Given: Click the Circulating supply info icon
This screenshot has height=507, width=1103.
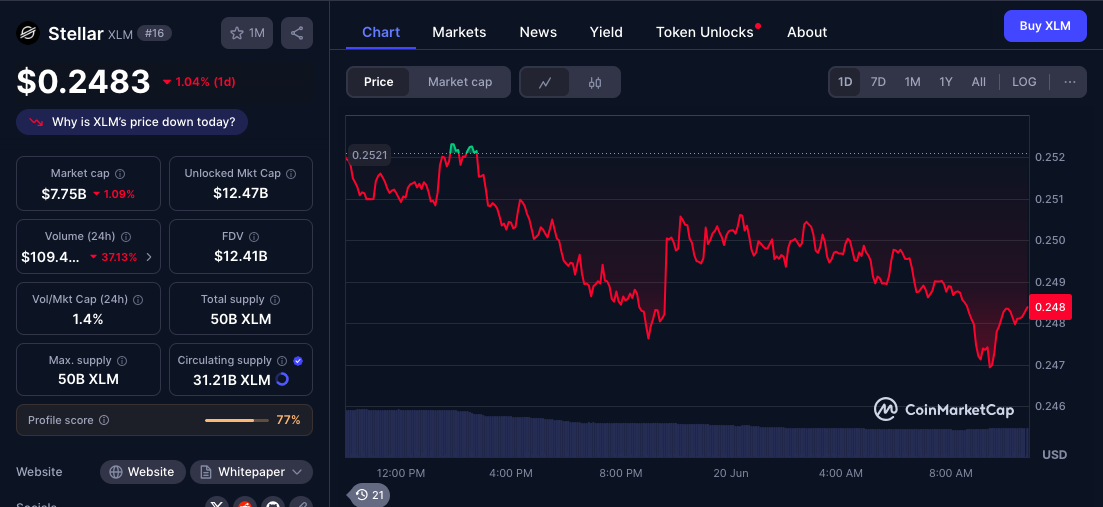Looking at the screenshot, I should click(282, 361).
